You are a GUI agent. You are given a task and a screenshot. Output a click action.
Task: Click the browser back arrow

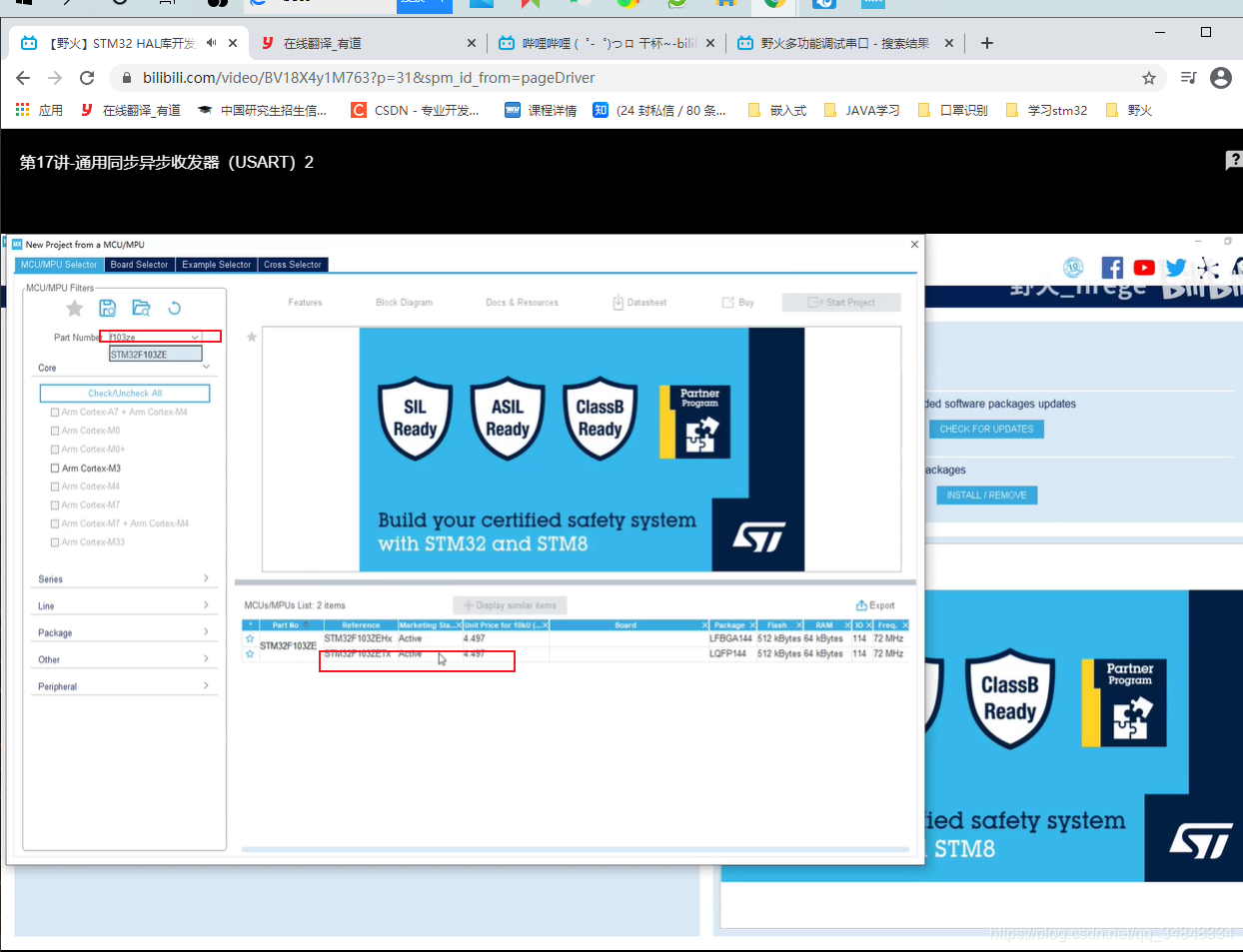23,78
